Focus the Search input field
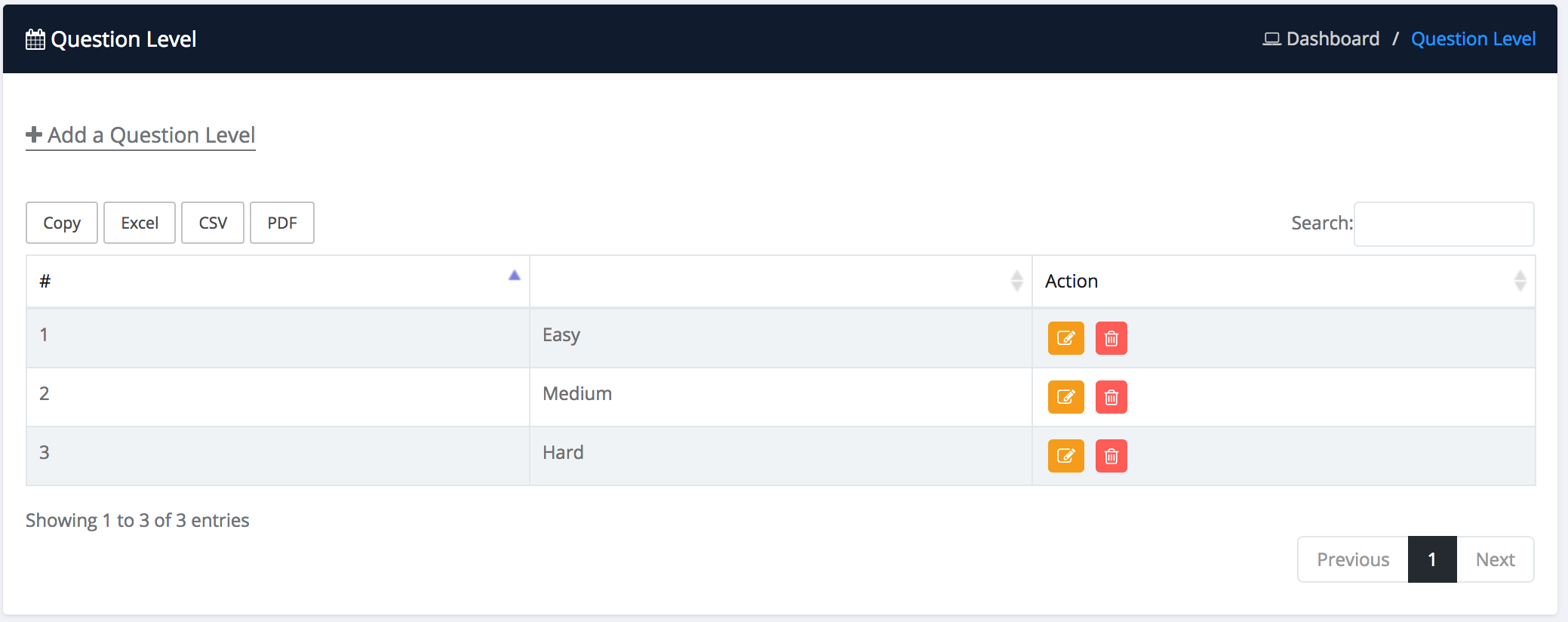 (1443, 223)
